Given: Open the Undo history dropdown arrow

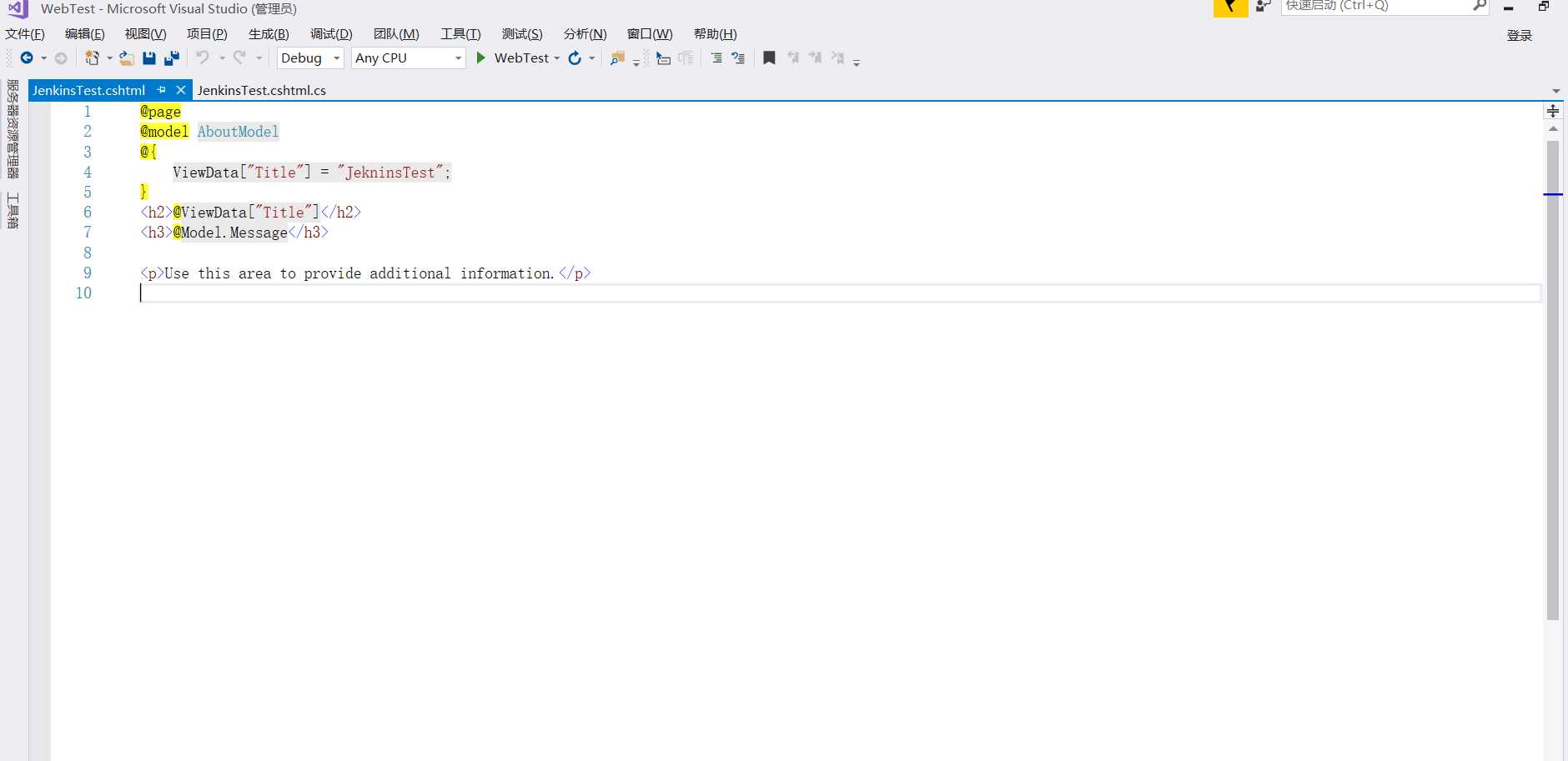Looking at the screenshot, I should [x=222, y=58].
